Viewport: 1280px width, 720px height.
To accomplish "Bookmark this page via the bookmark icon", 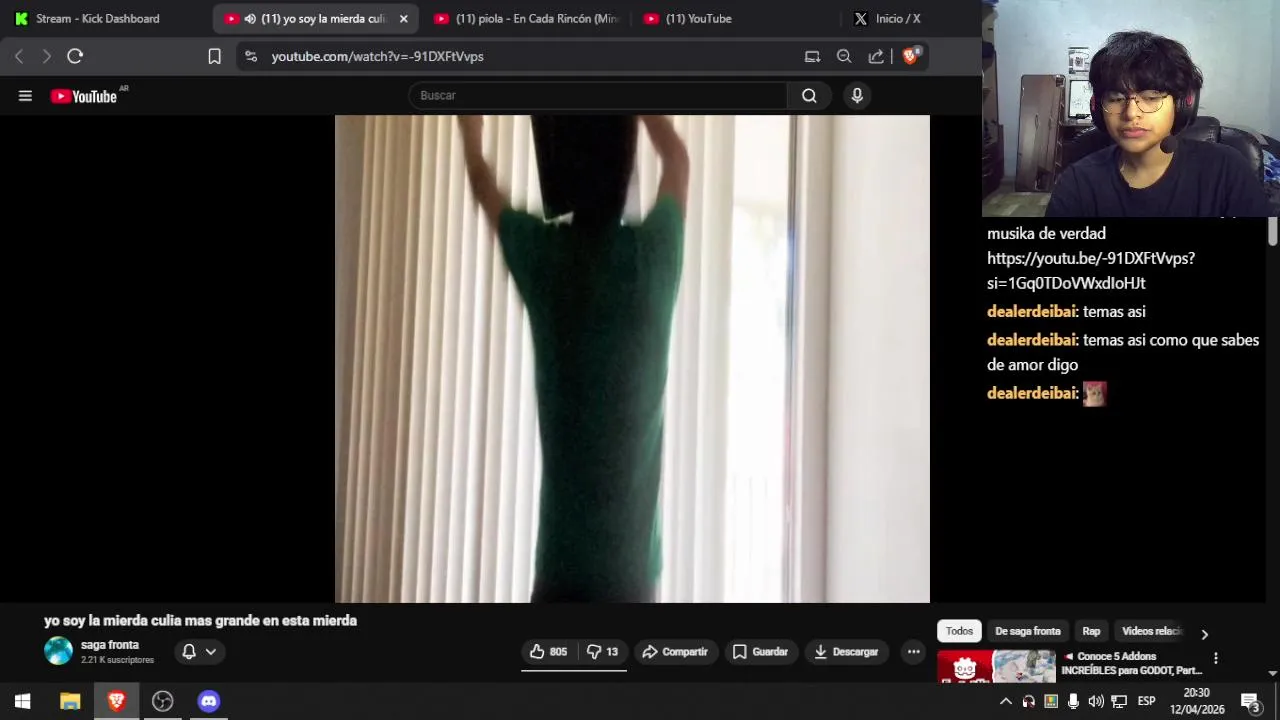I will tap(214, 57).
